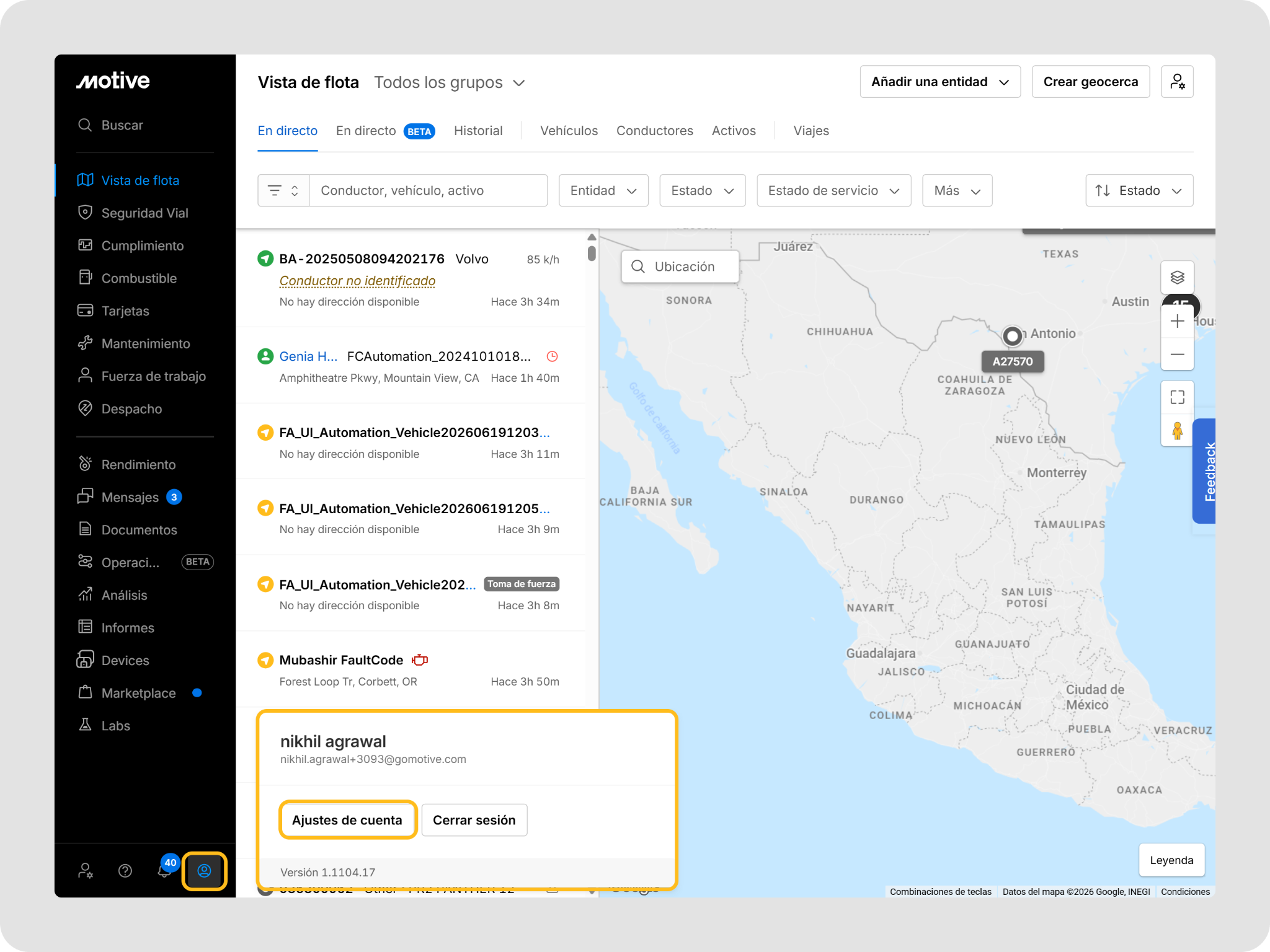Image resolution: width=1270 pixels, height=952 pixels.
Task: Open the Estado sort dropdown
Action: pyautogui.click(x=1139, y=190)
